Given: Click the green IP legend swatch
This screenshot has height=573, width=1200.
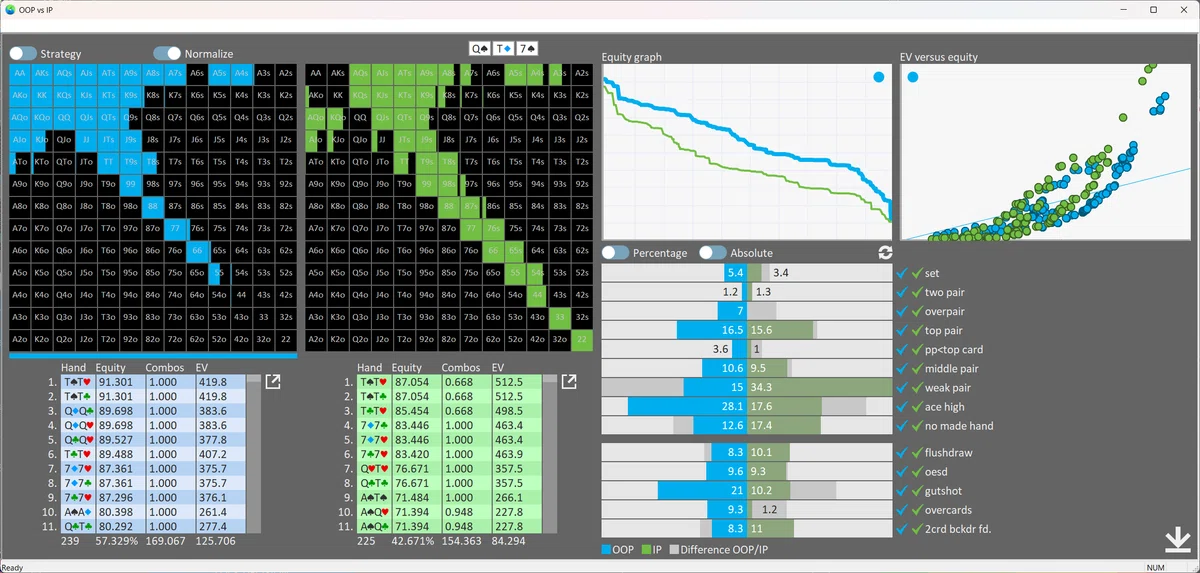Looking at the screenshot, I should pos(646,550).
